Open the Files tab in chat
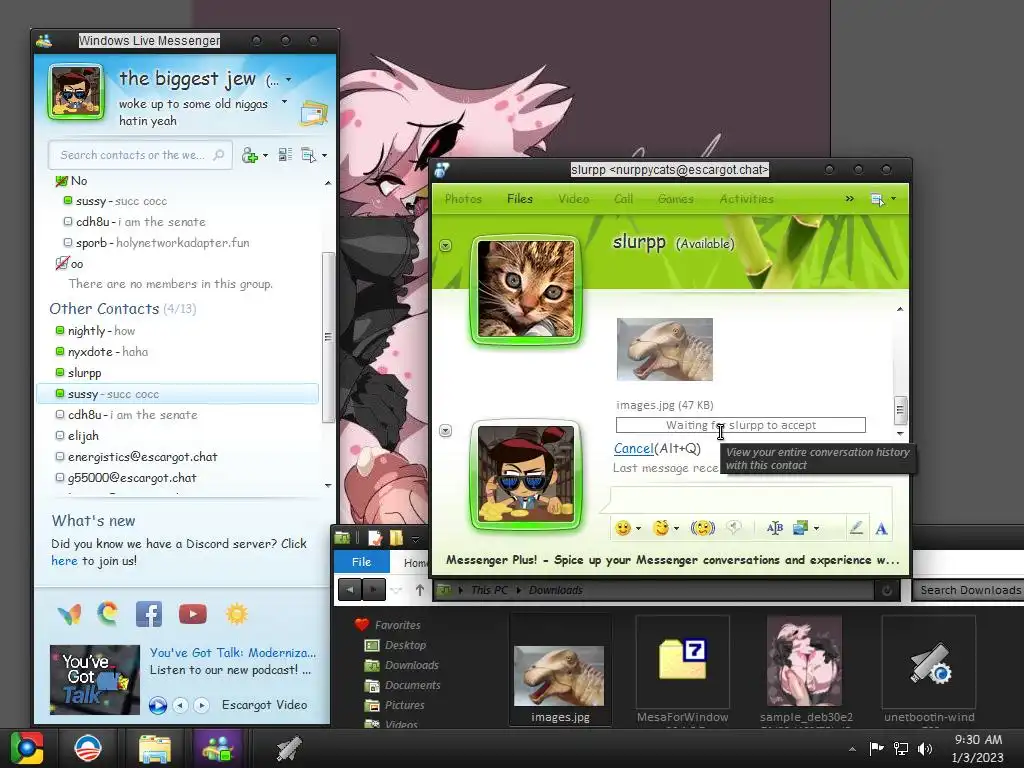Screen dimensions: 1024x768 point(520,199)
